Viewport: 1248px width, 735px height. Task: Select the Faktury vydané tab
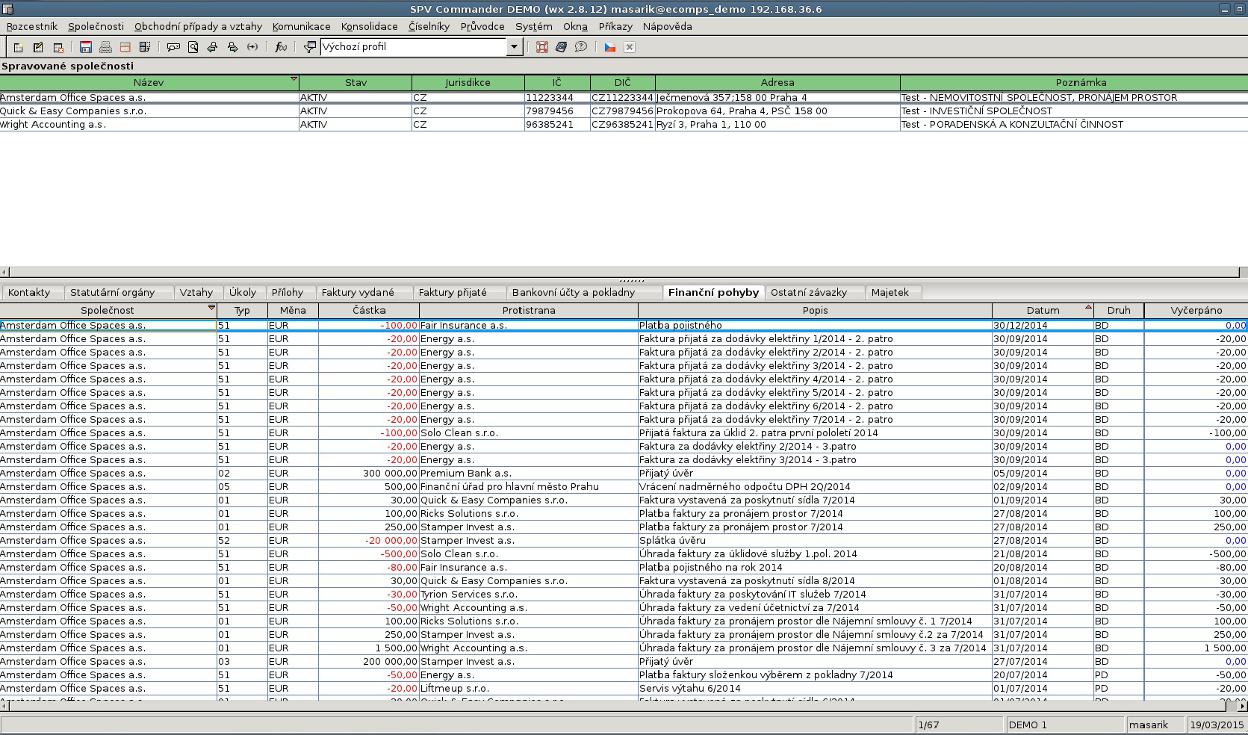[358, 292]
